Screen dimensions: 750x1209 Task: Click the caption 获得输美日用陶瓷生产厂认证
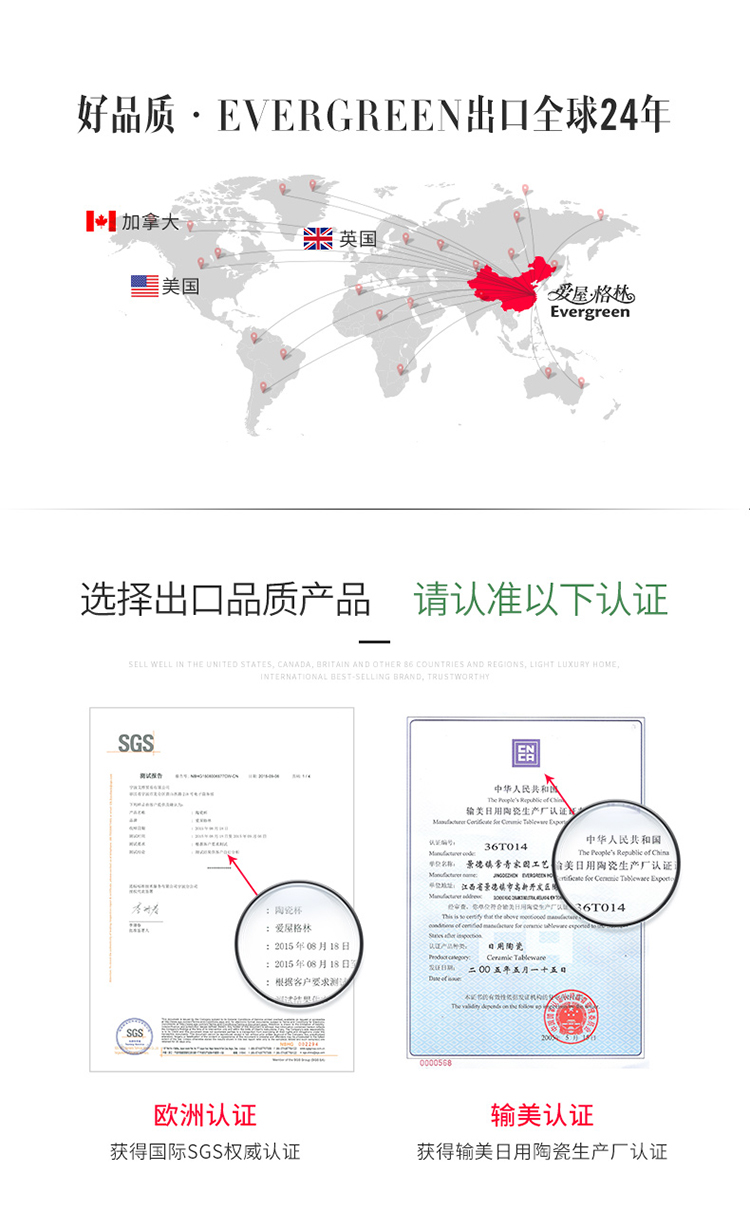(542, 1152)
